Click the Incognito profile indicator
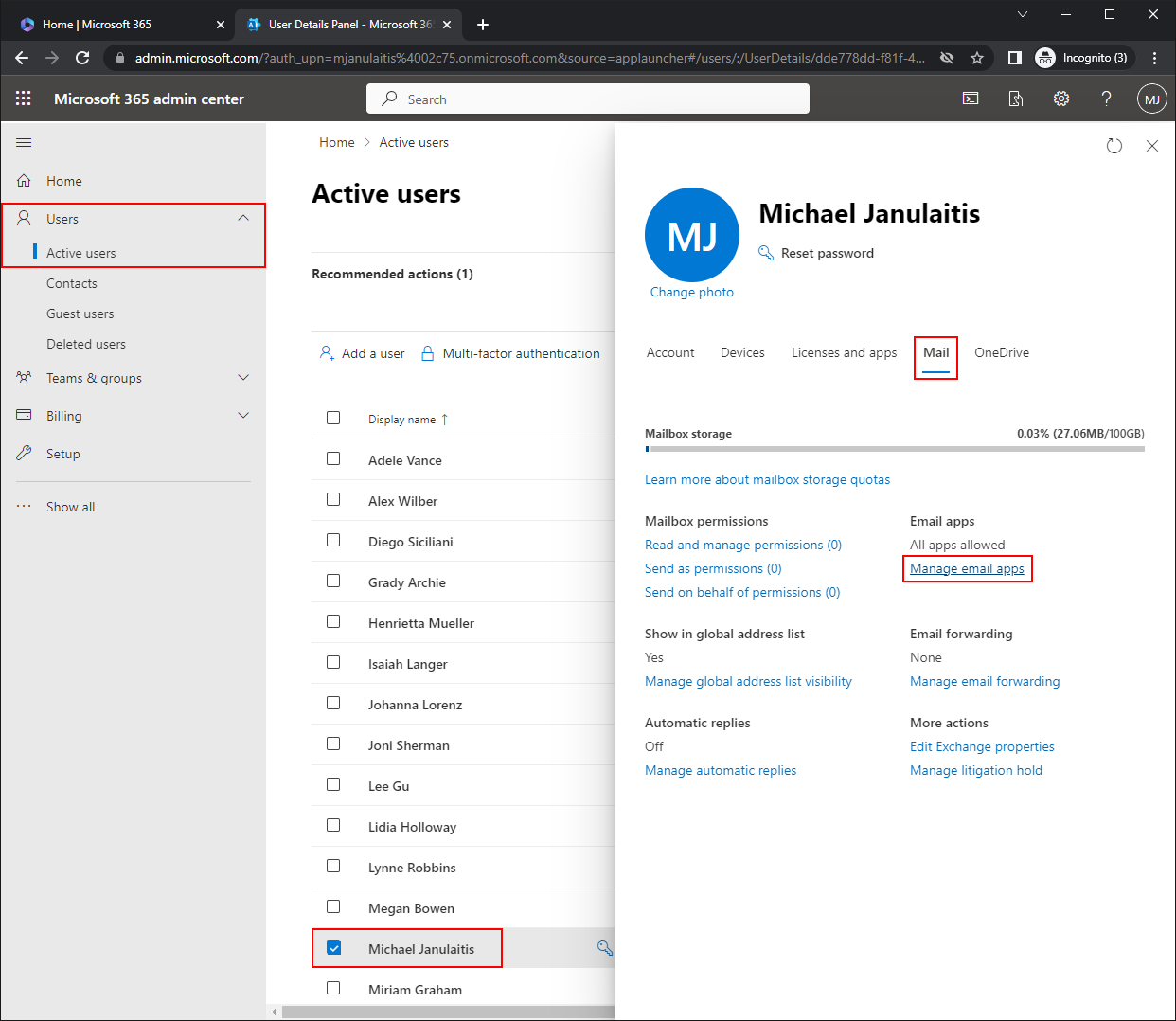Viewport: 1176px width, 1021px height. tap(1084, 58)
